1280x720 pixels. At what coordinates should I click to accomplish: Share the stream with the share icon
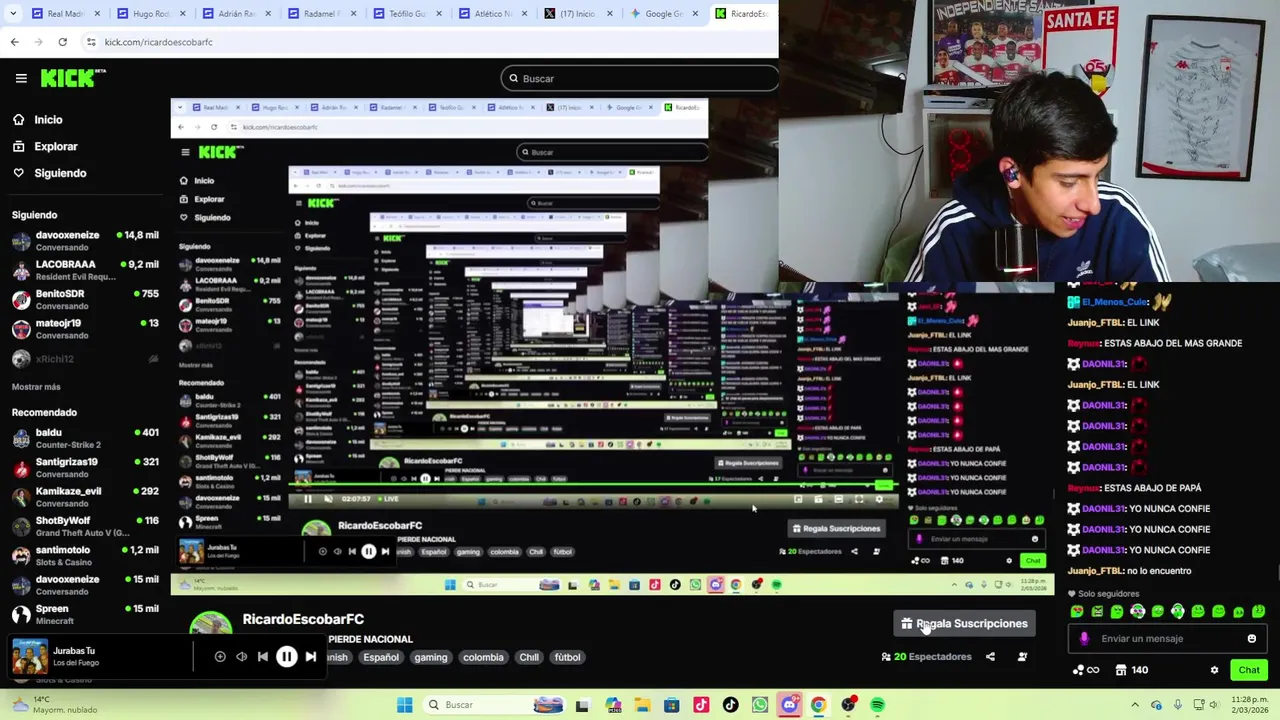(990, 657)
